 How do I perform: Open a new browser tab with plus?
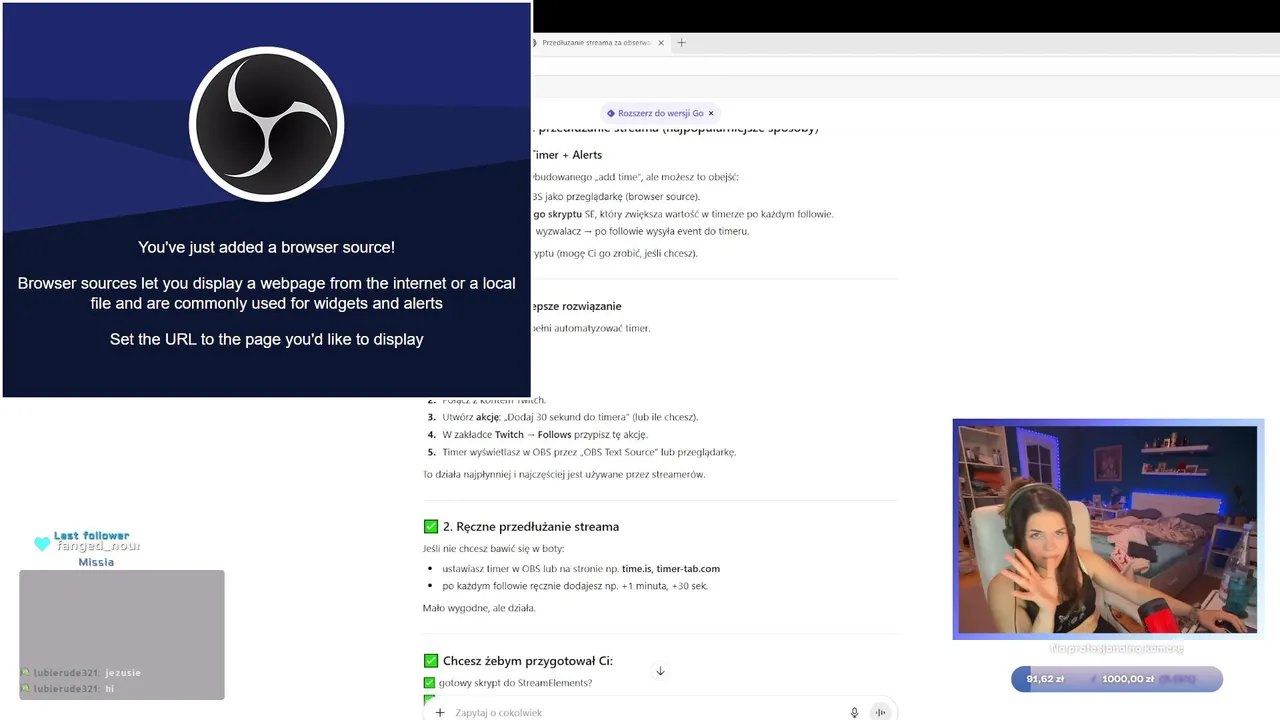(x=681, y=43)
